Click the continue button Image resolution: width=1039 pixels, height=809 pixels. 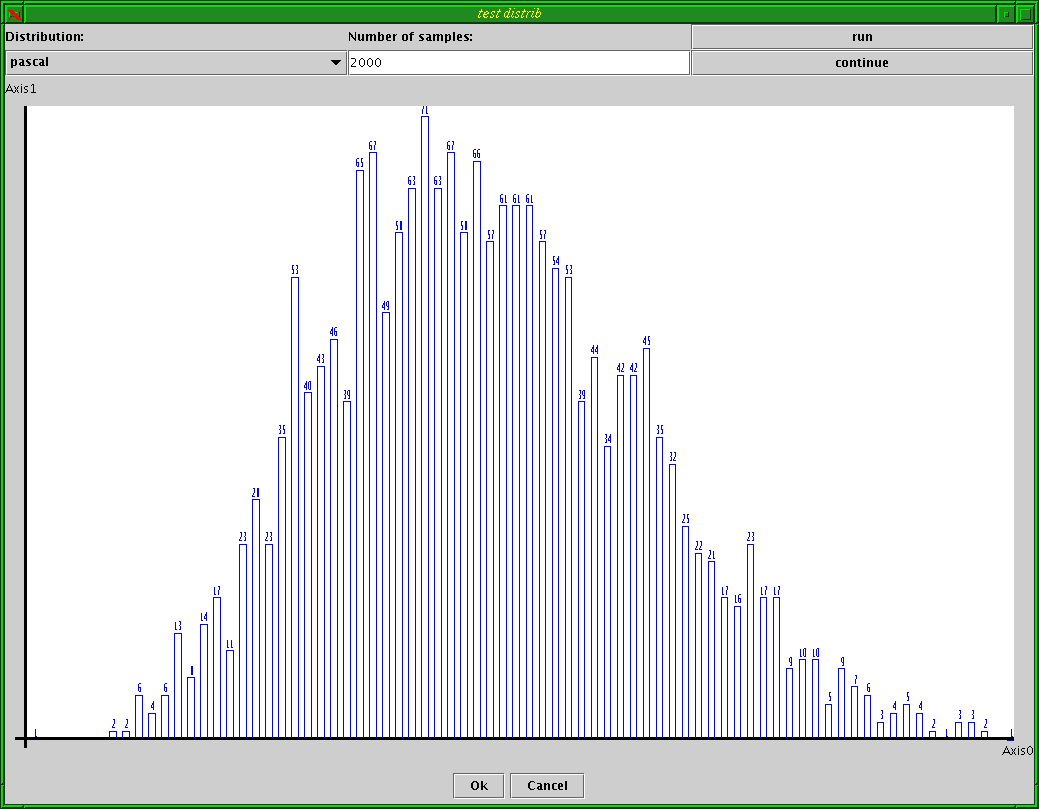861,62
